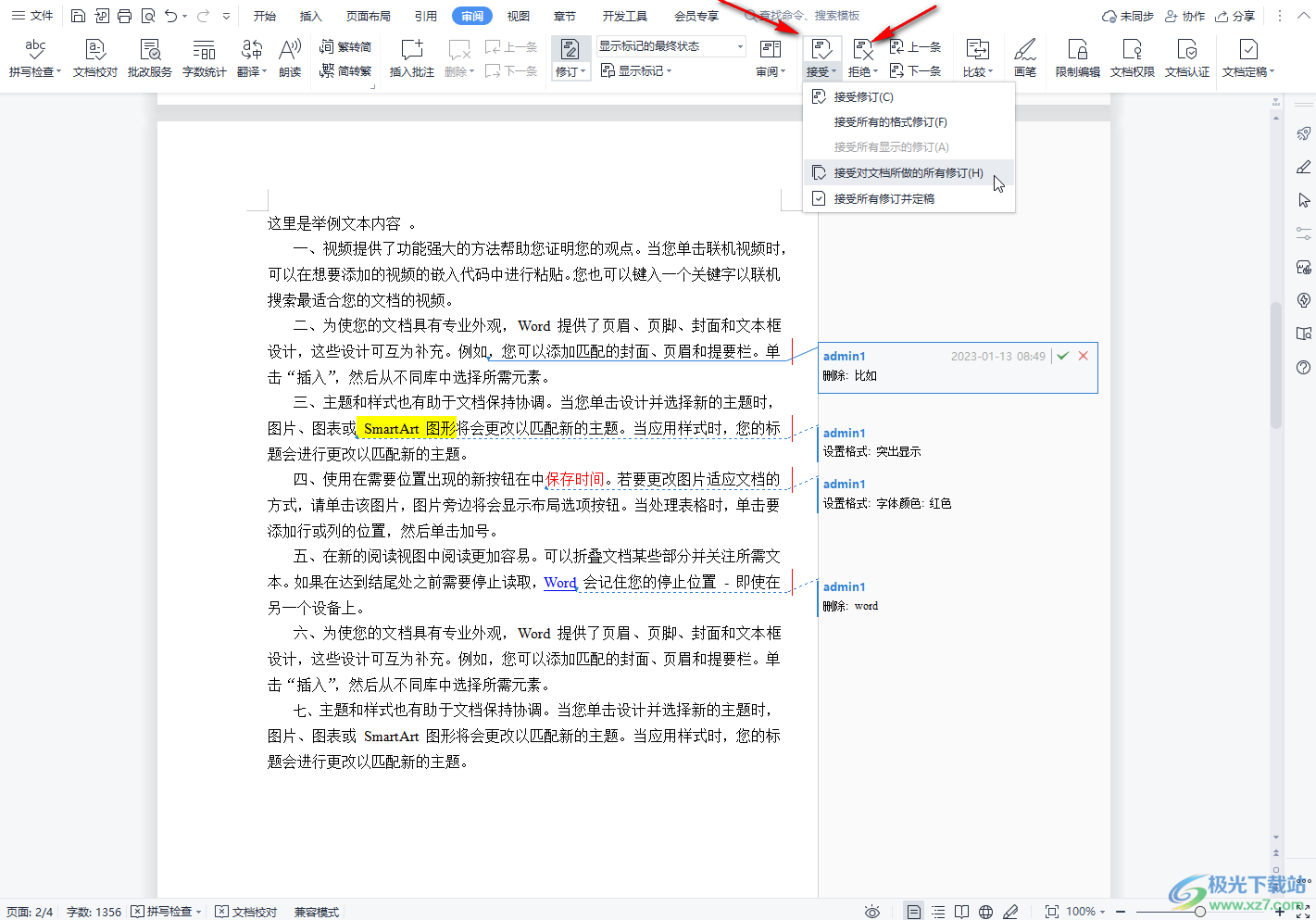Click in the 查找命令、搜索模板 search field
The width and height of the screenshot is (1316, 920).
click(810, 16)
